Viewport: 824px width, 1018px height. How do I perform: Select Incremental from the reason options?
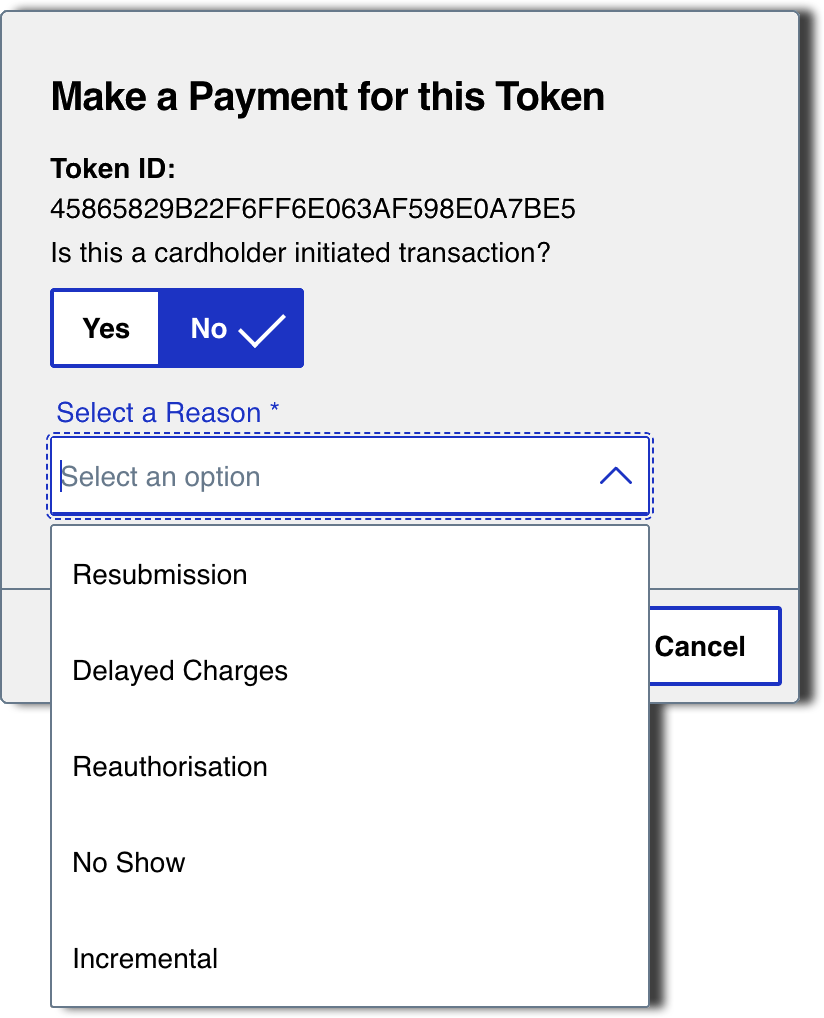[x=143, y=958]
